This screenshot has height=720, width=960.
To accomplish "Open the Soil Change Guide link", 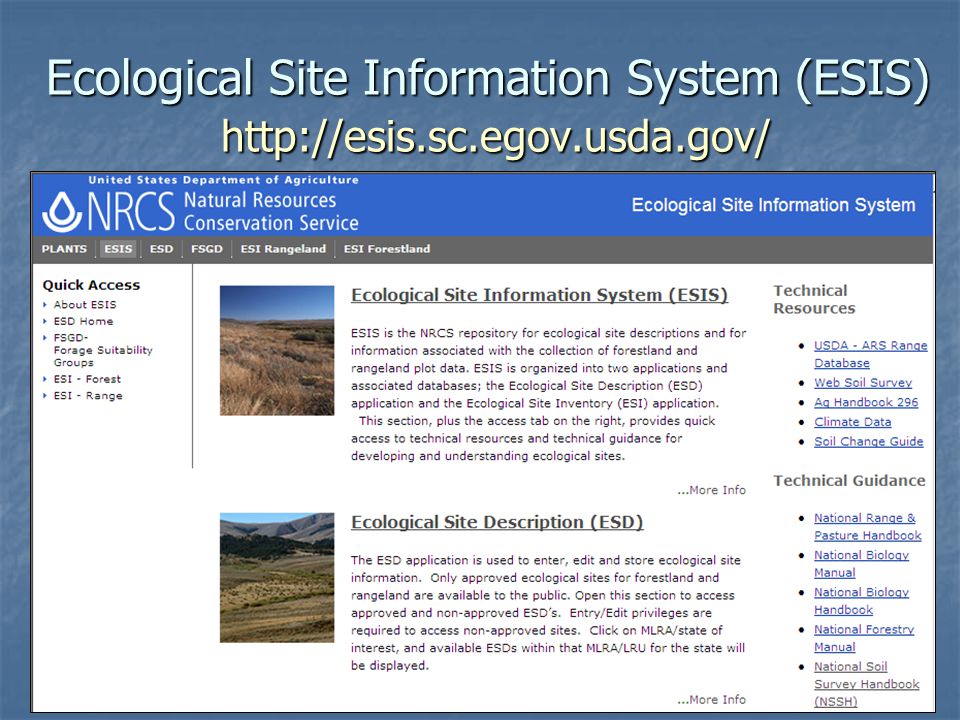I will 868,441.
